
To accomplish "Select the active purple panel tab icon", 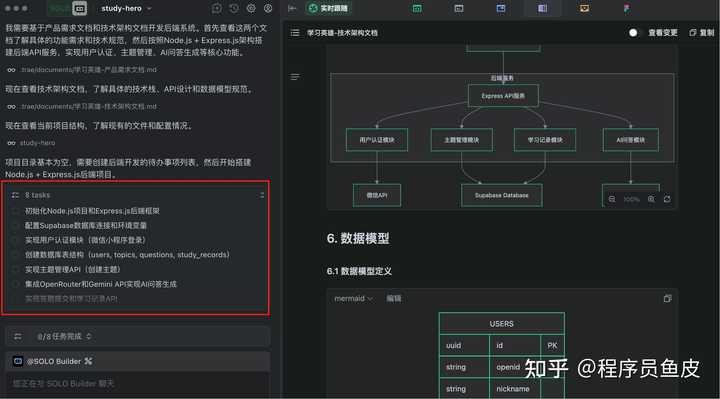I will 542,8.
